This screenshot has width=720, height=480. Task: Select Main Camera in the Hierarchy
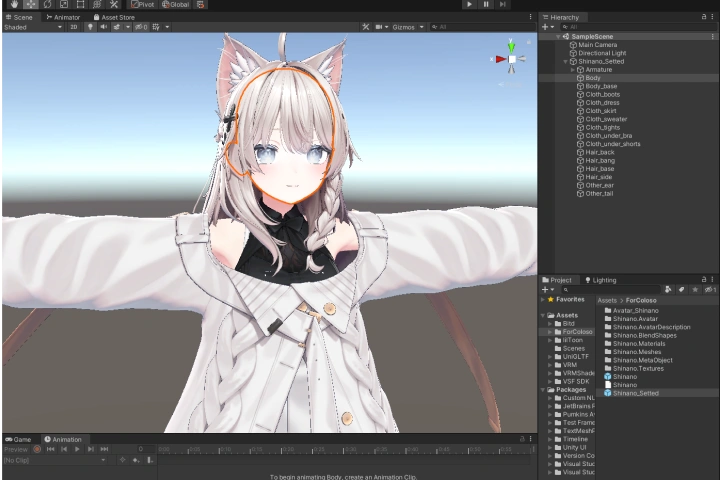tap(597, 45)
